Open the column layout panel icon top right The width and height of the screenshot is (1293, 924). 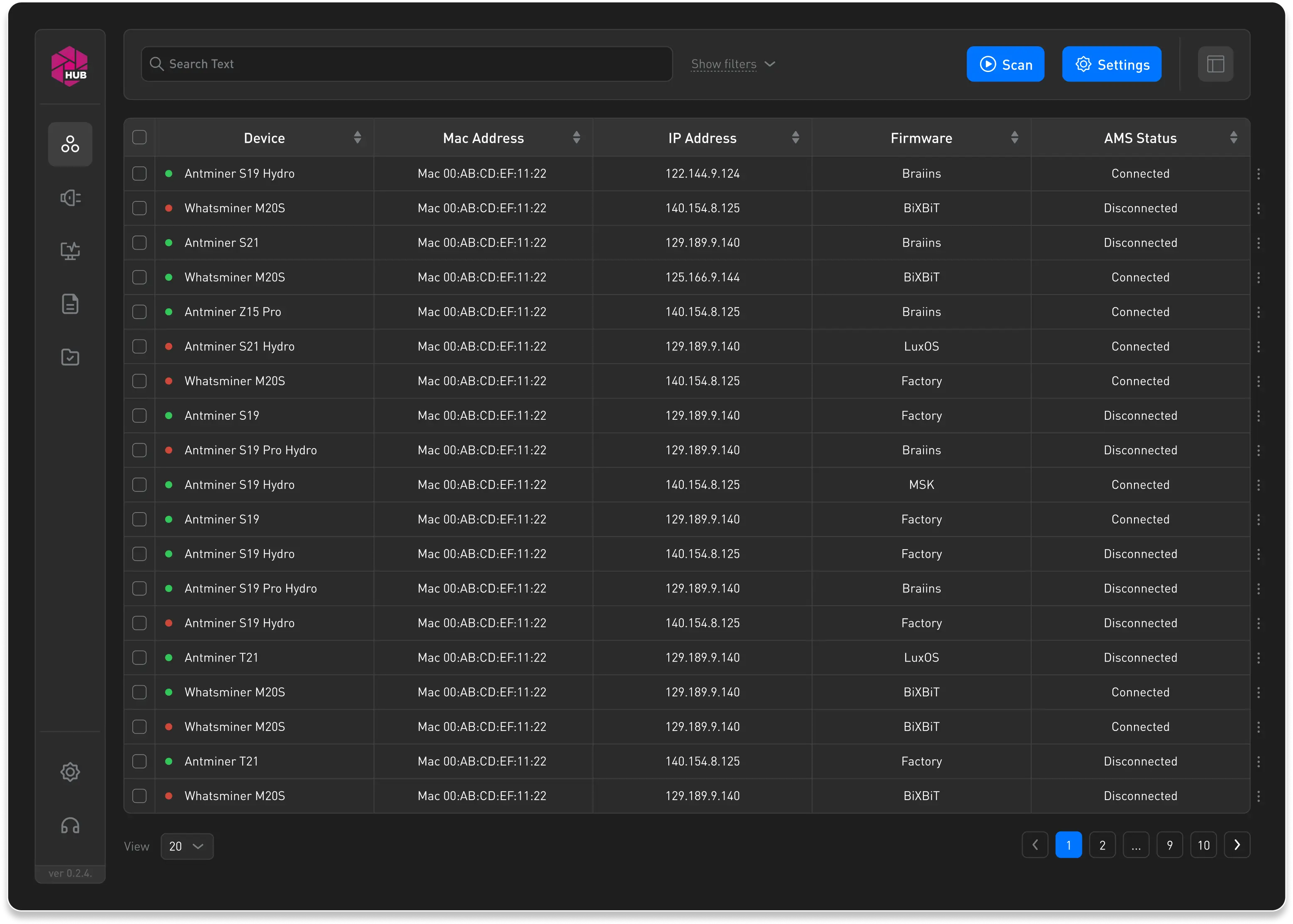(1216, 64)
